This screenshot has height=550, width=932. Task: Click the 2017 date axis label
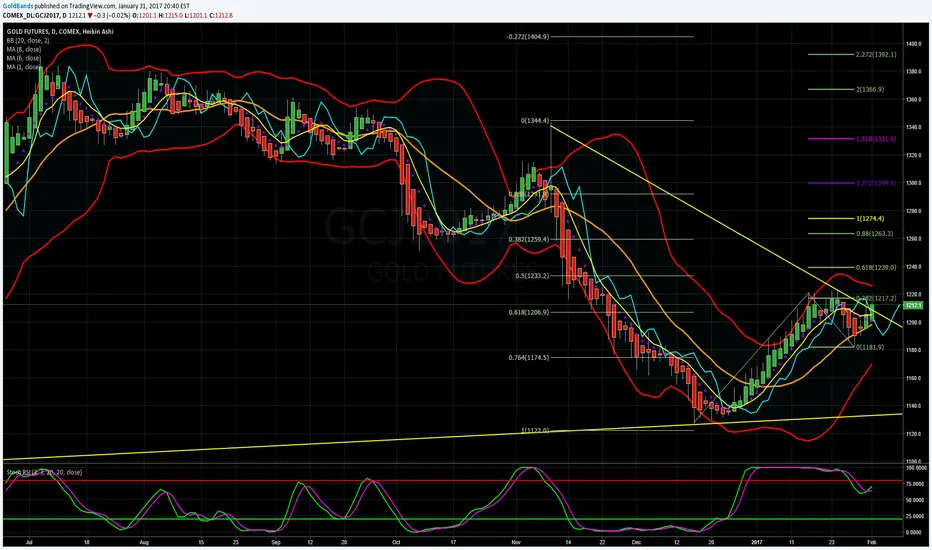[757, 542]
